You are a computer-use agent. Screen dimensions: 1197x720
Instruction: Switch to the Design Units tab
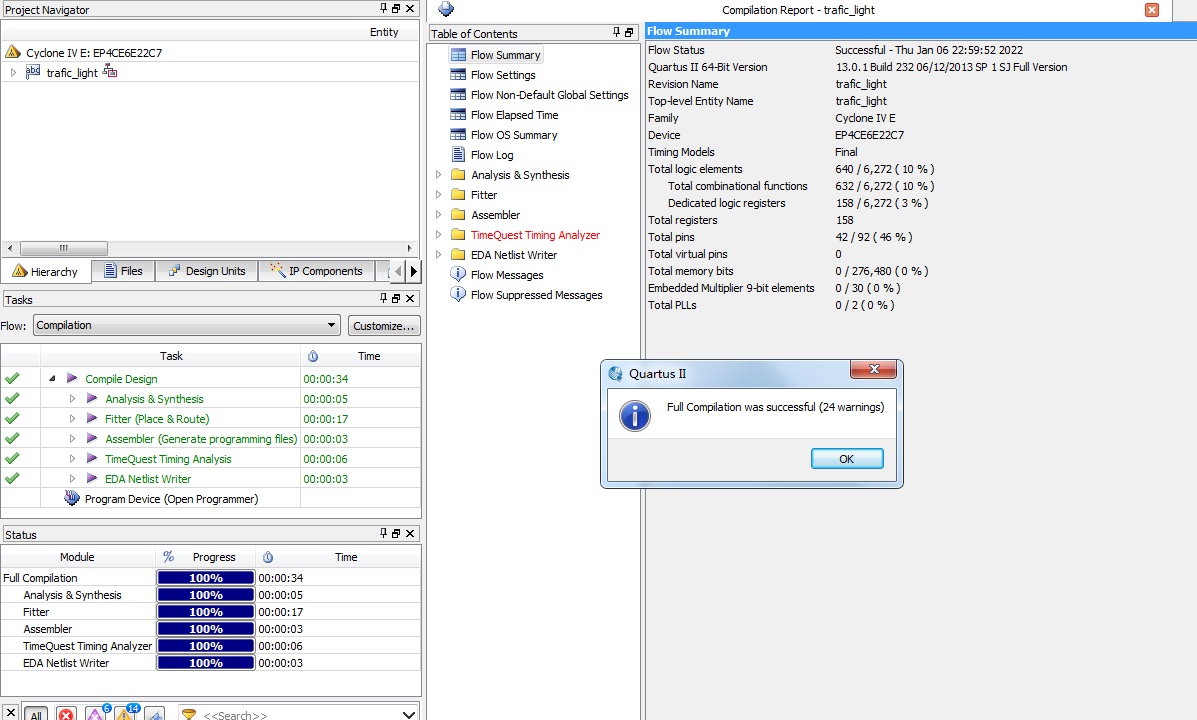click(x=207, y=271)
